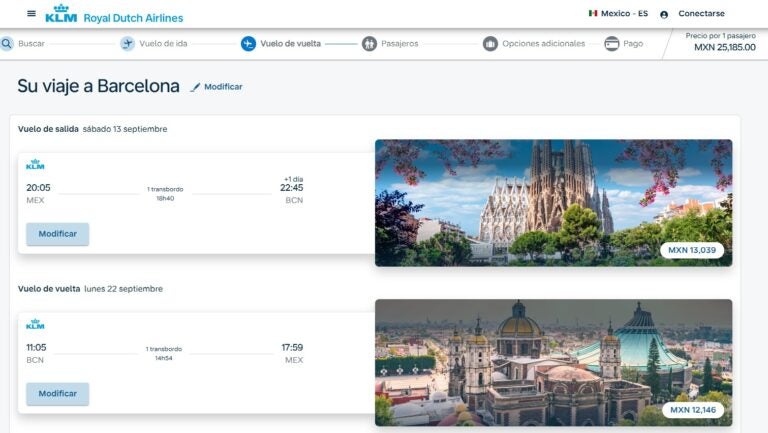The width and height of the screenshot is (768, 433).
Task: Click the Conectarse login link
Action: [x=701, y=14]
